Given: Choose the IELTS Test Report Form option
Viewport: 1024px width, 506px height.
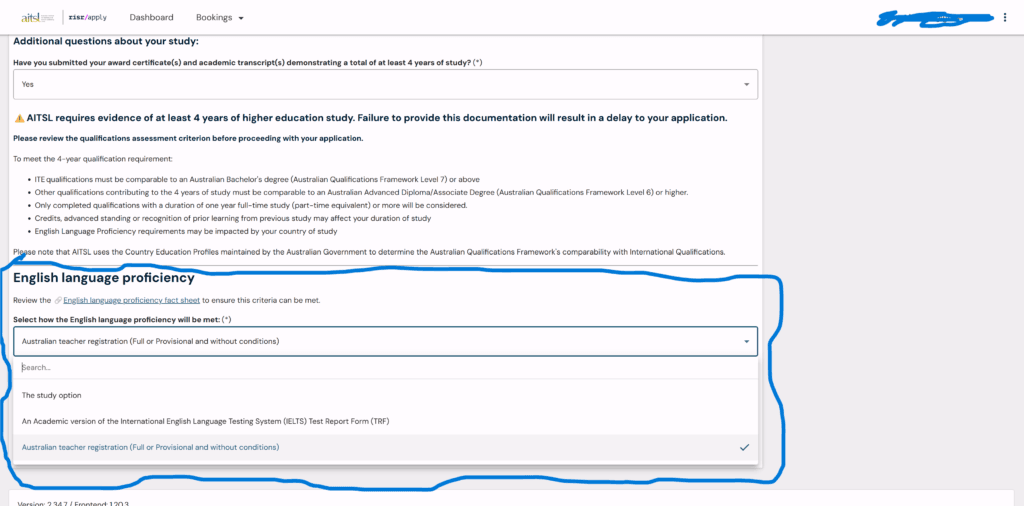Looking at the screenshot, I should click(205, 421).
